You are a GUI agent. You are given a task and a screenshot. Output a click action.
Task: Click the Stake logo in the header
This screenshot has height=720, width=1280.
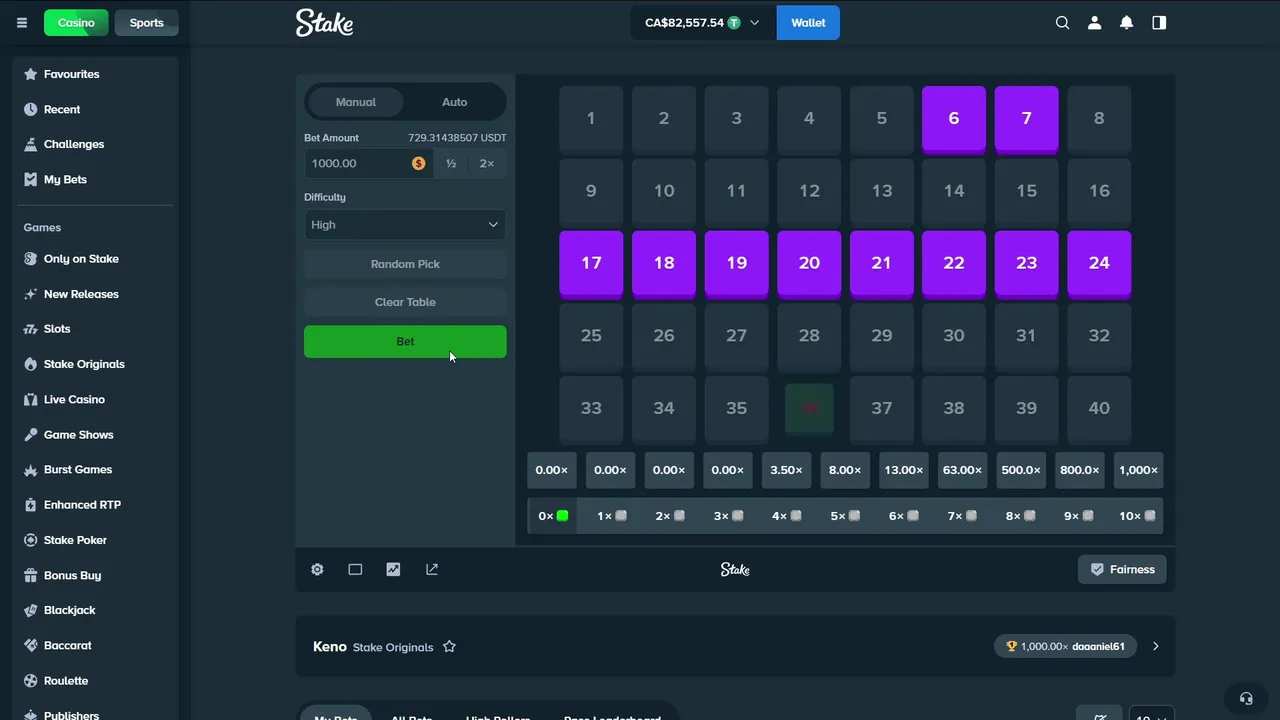[x=324, y=23]
